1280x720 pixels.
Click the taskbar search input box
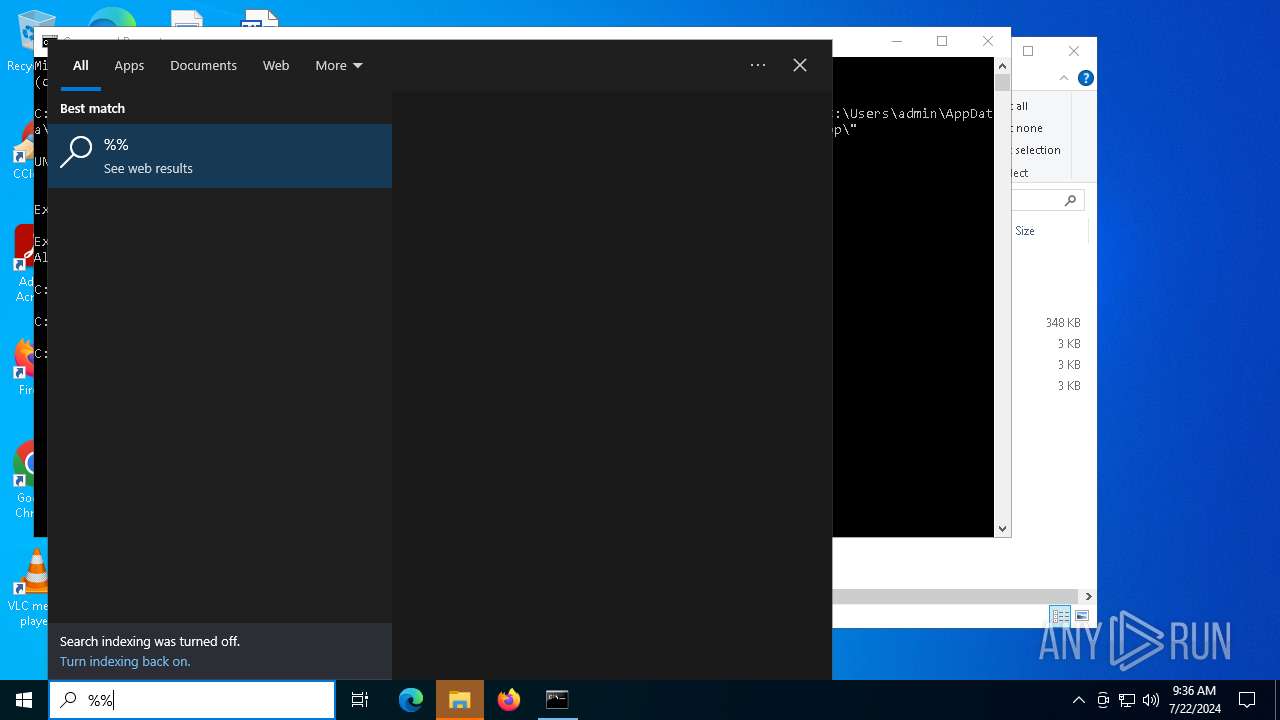[192, 700]
